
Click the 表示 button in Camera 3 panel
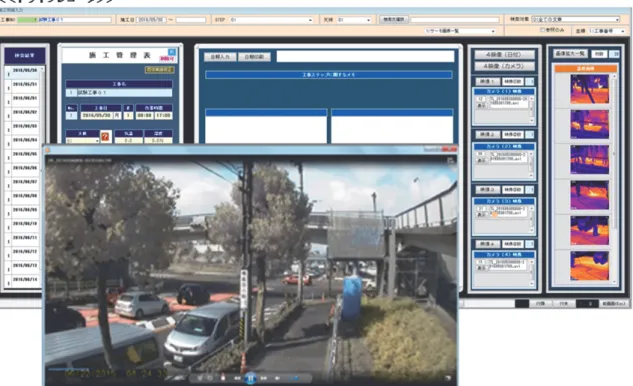coord(481,214)
